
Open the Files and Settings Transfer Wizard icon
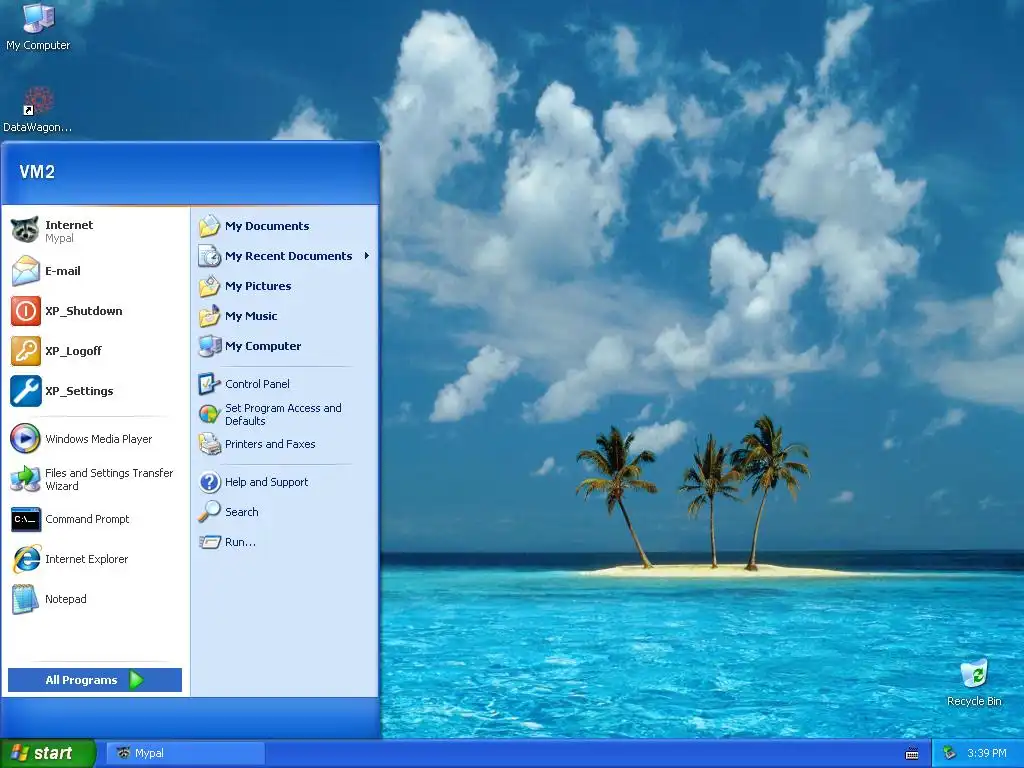(25, 479)
